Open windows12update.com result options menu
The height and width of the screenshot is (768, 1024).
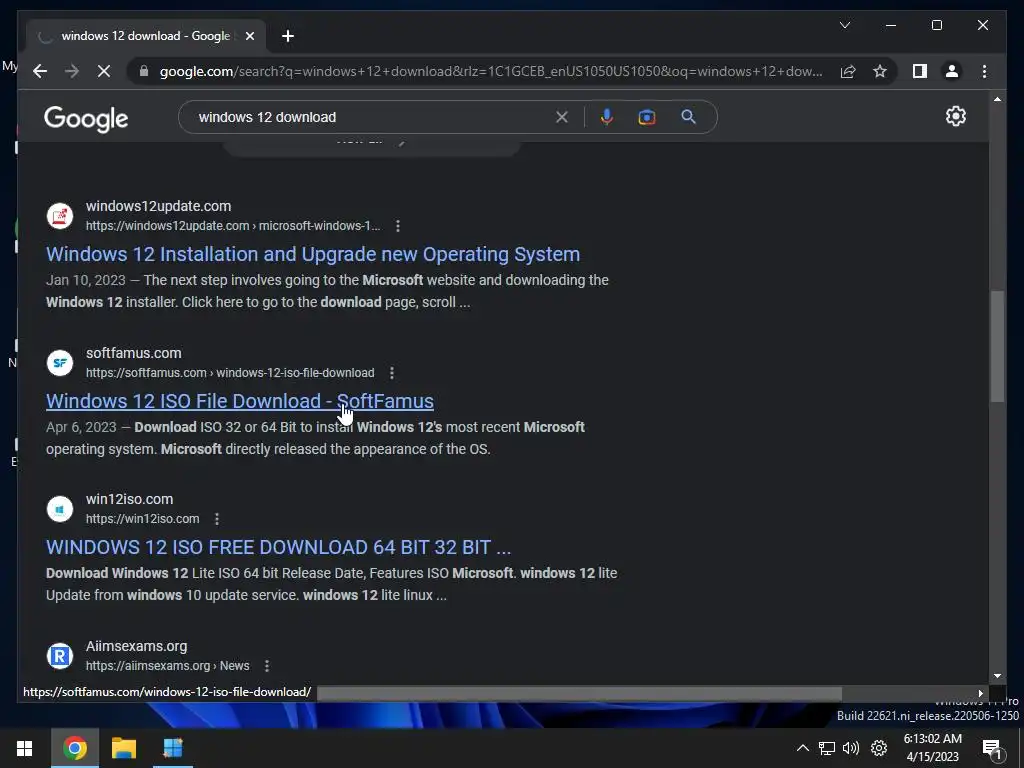(x=398, y=226)
